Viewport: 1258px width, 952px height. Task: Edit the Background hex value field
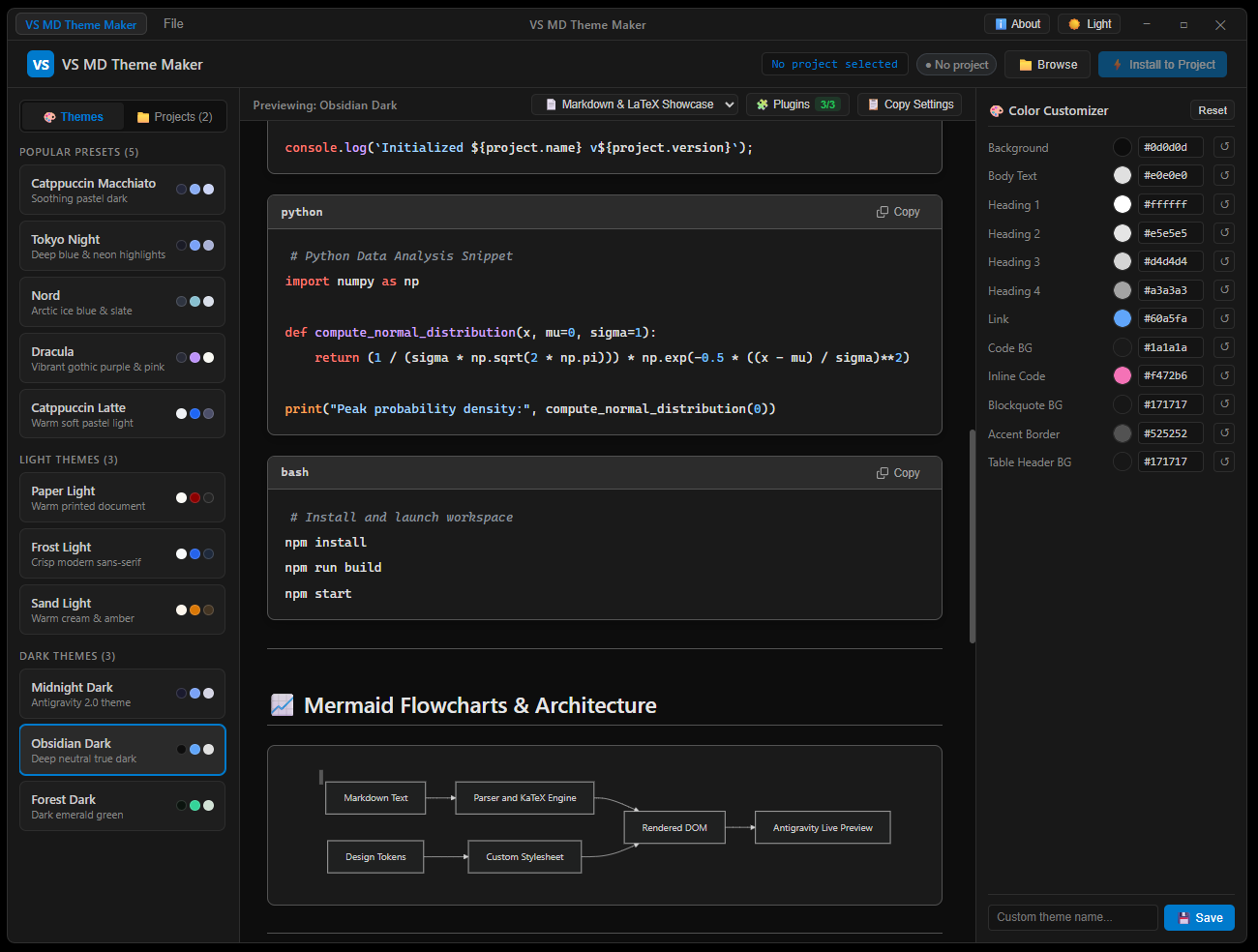[x=1171, y=147]
